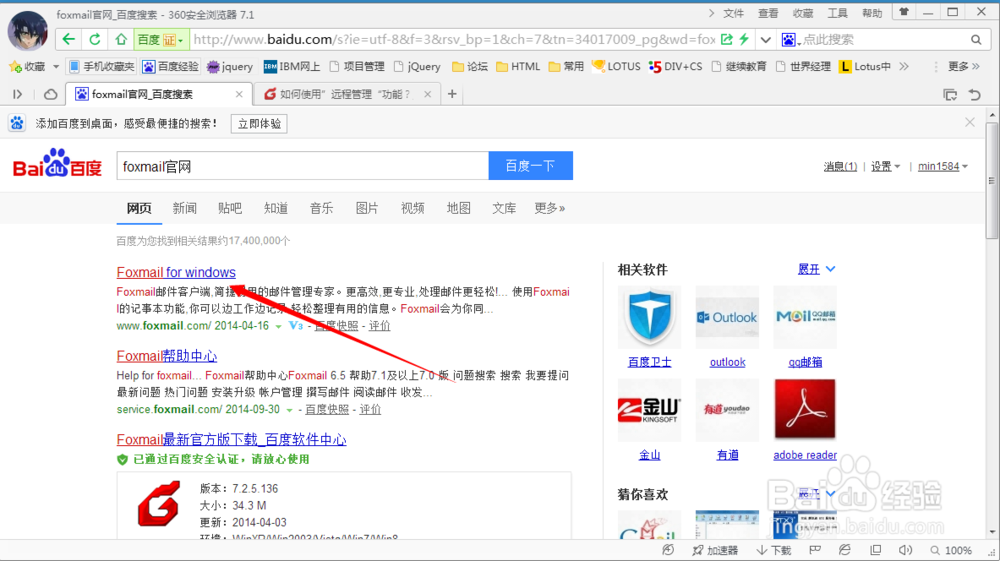Click the search magnifier icon in search box

point(976,40)
